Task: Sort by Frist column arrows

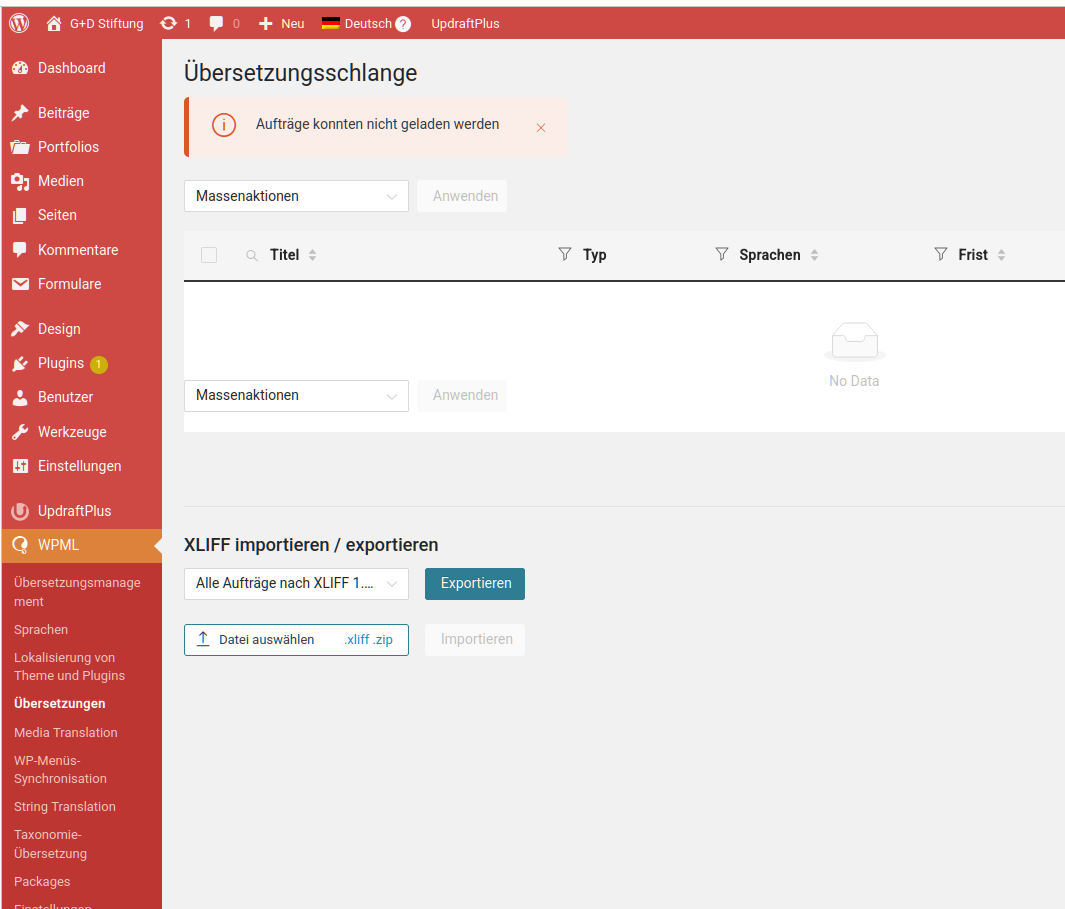Action: point(1001,255)
